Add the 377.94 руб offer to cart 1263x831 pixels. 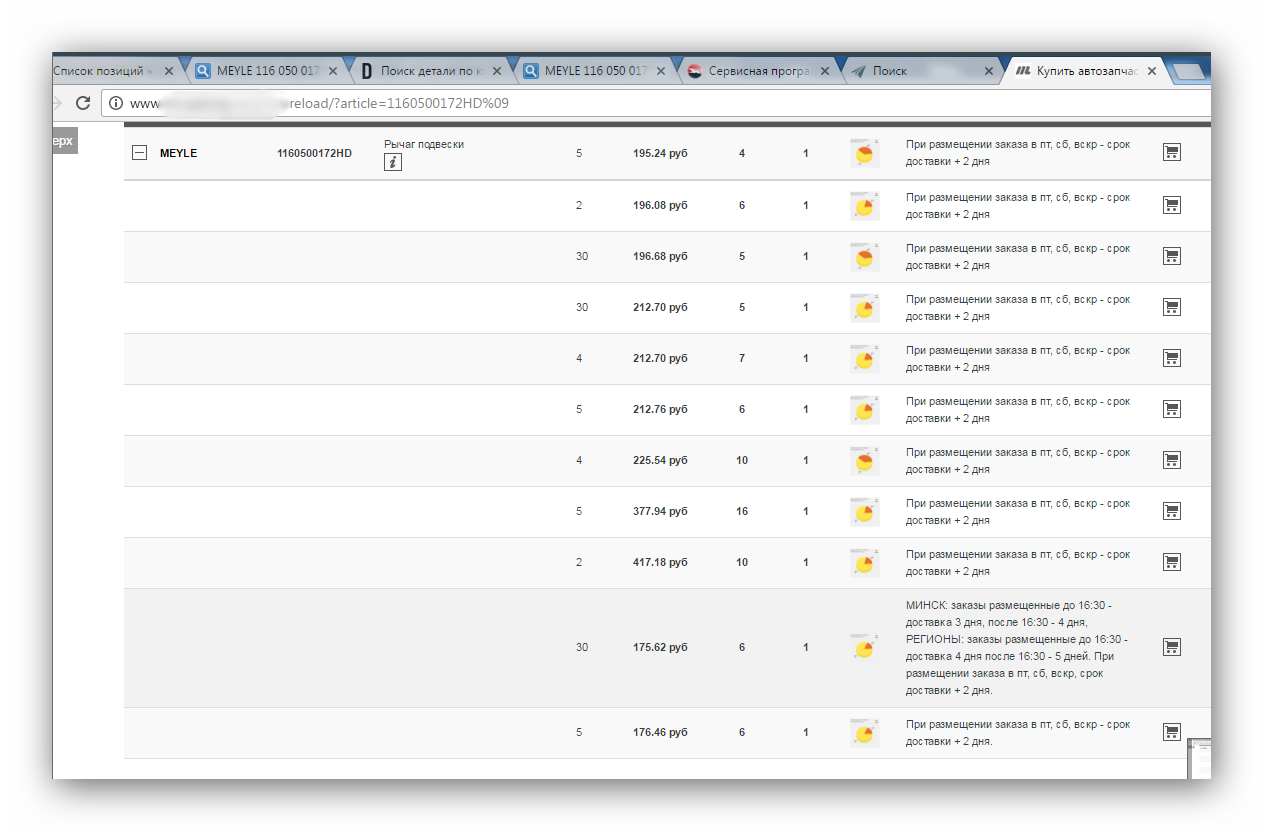tap(1172, 511)
